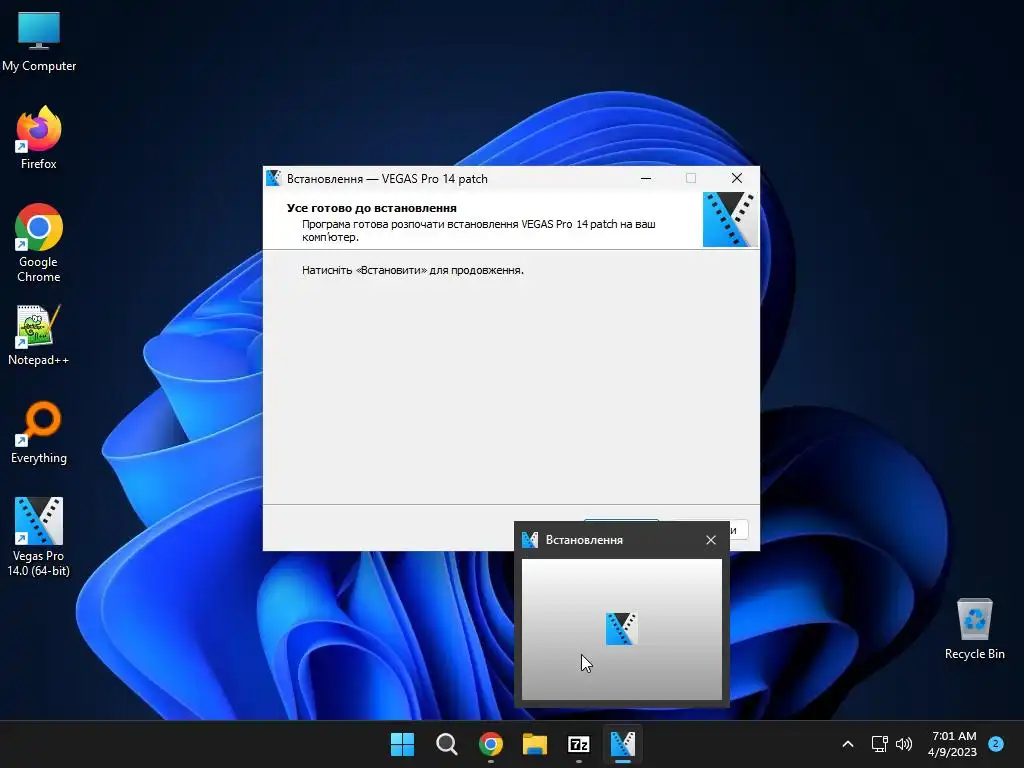Open the Recycle Bin icon

click(x=974, y=628)
